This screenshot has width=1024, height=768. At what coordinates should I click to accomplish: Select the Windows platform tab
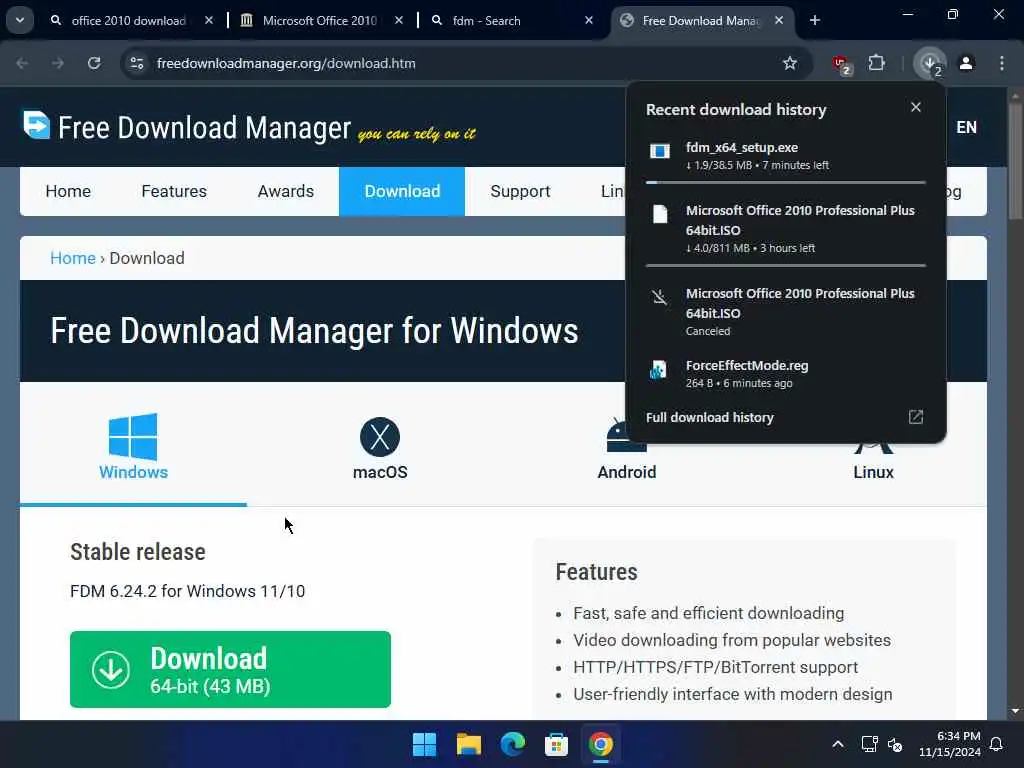tap(133, 447)
